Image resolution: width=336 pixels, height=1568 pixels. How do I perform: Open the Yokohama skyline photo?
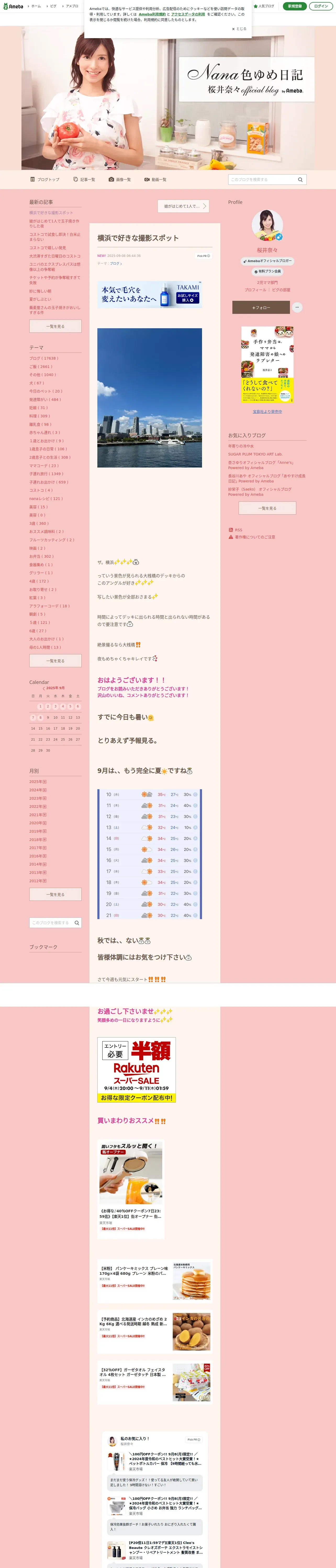(149, 398)
